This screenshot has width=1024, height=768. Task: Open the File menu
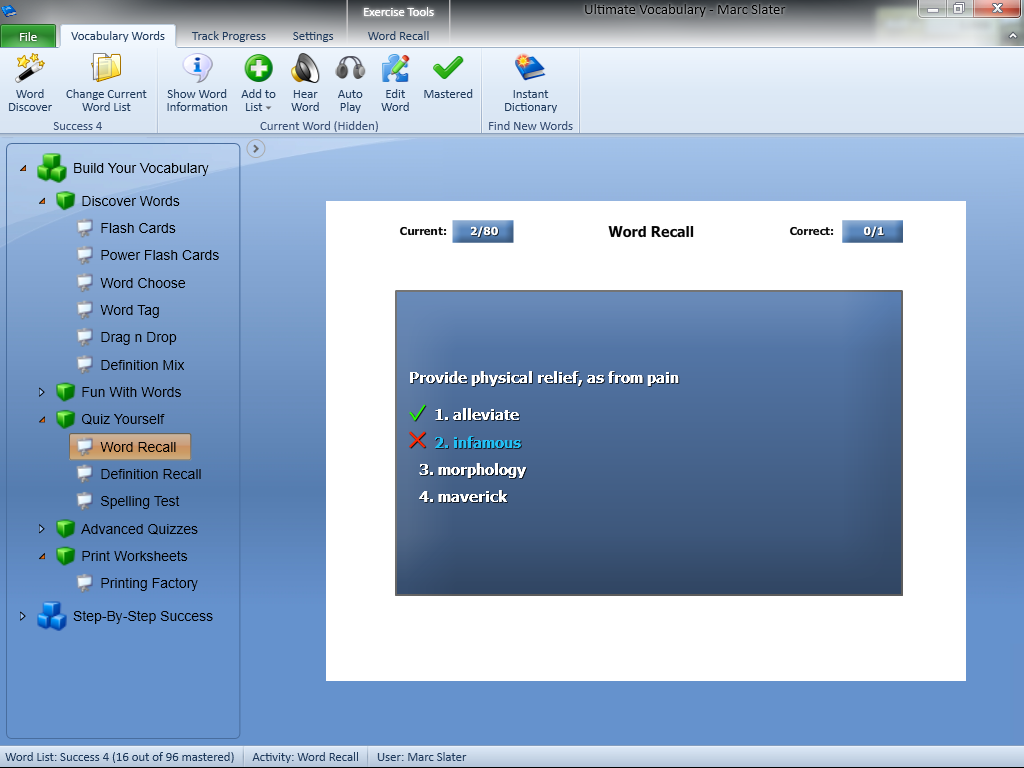(x=28, y=37)
